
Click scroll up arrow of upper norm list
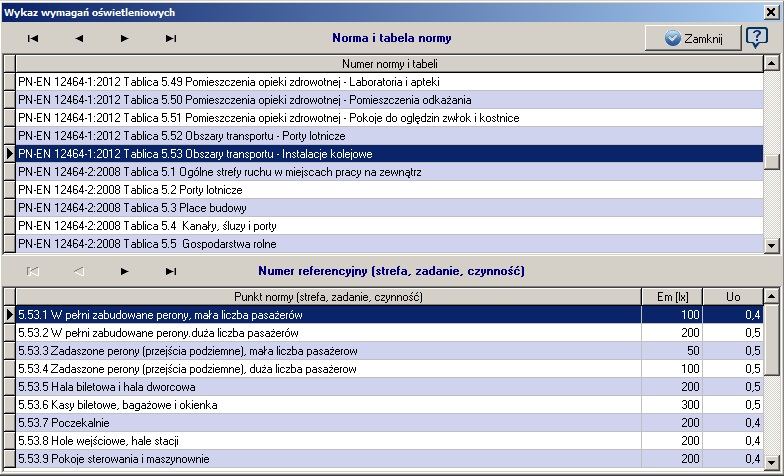pyautogui.click(x=772, y=64)
